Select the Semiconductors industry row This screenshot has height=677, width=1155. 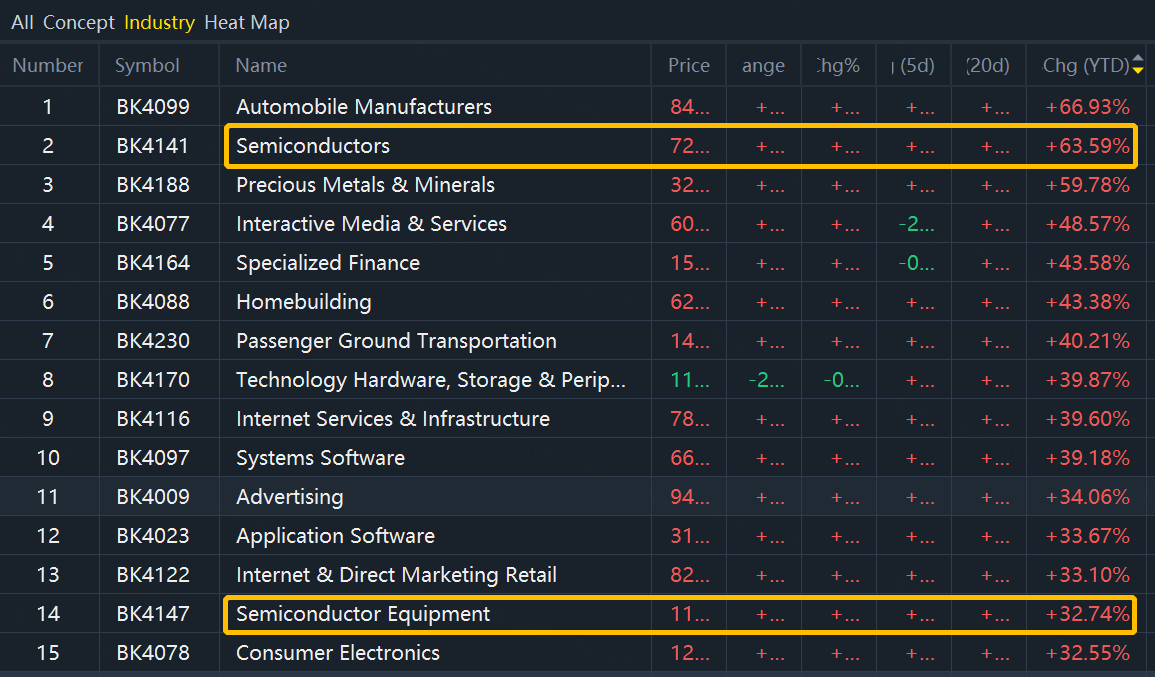(x=313, y=146)
